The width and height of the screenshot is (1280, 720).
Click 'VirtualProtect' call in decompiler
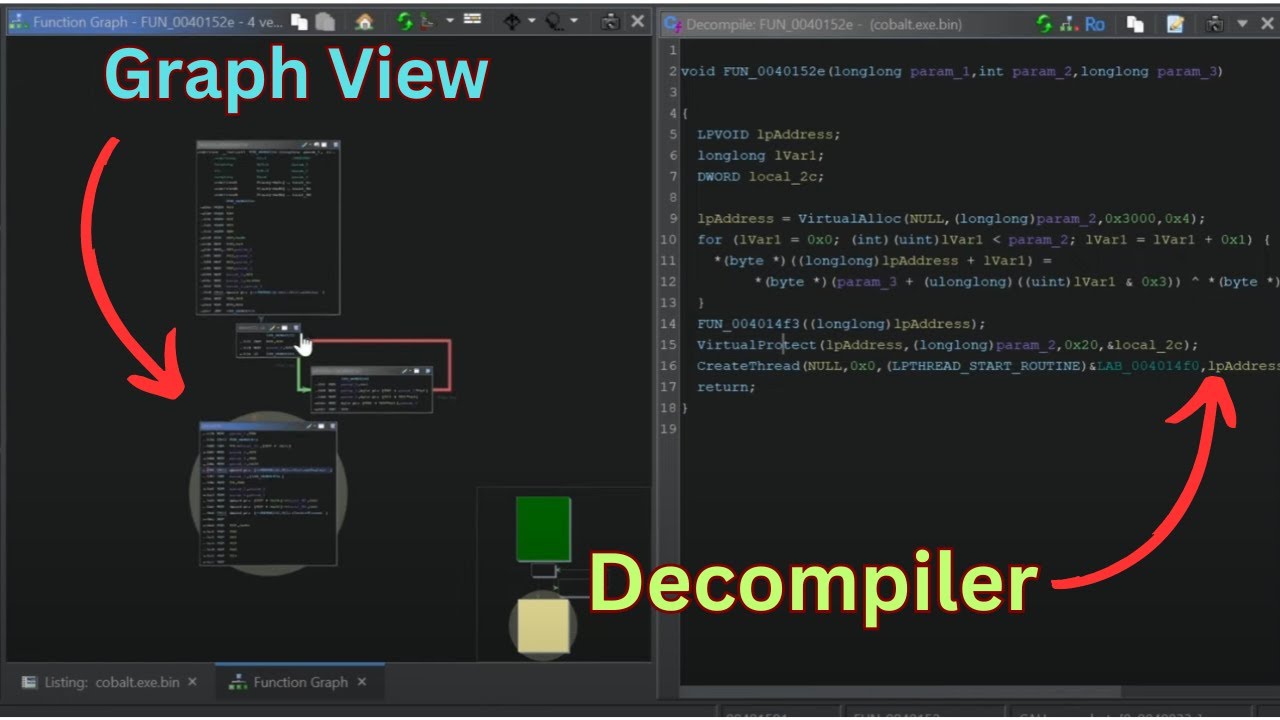coord(755,344)
